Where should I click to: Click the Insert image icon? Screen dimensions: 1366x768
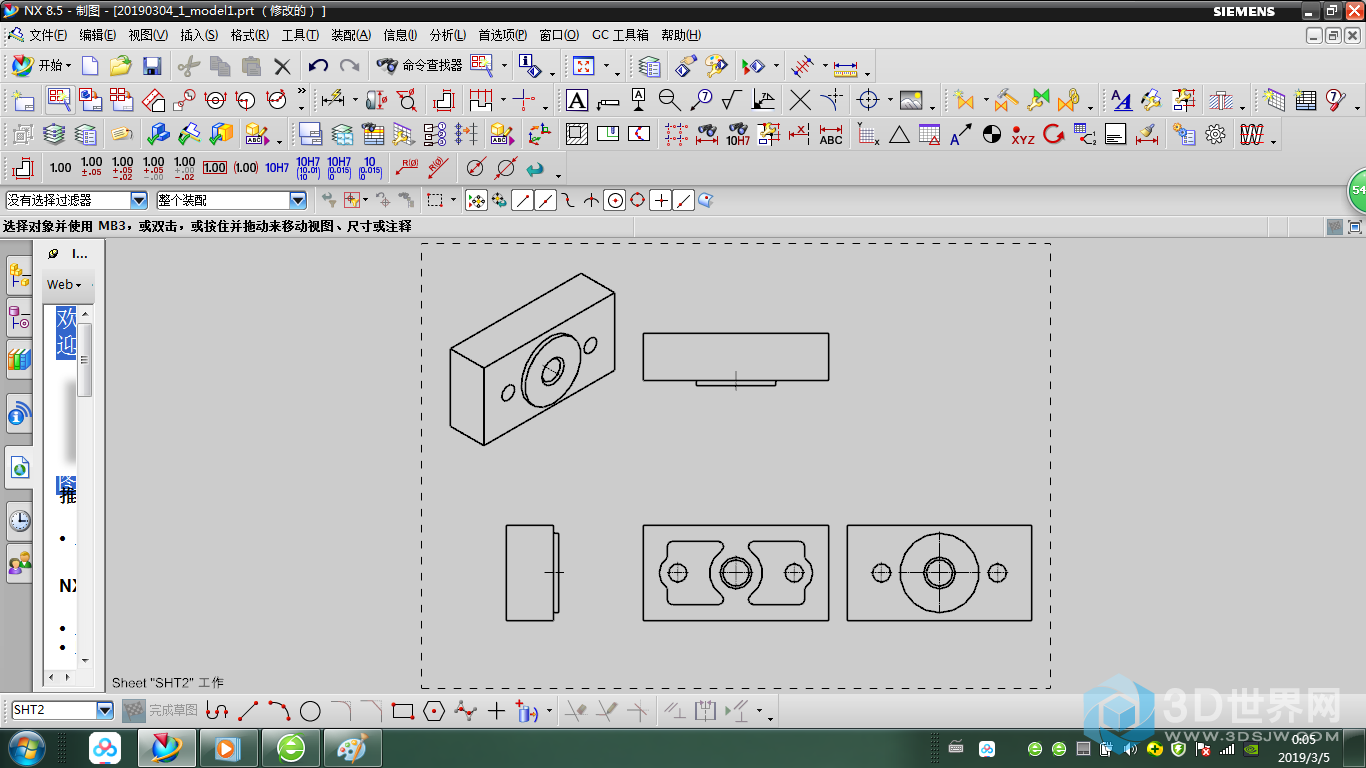[x=911, y=100]
